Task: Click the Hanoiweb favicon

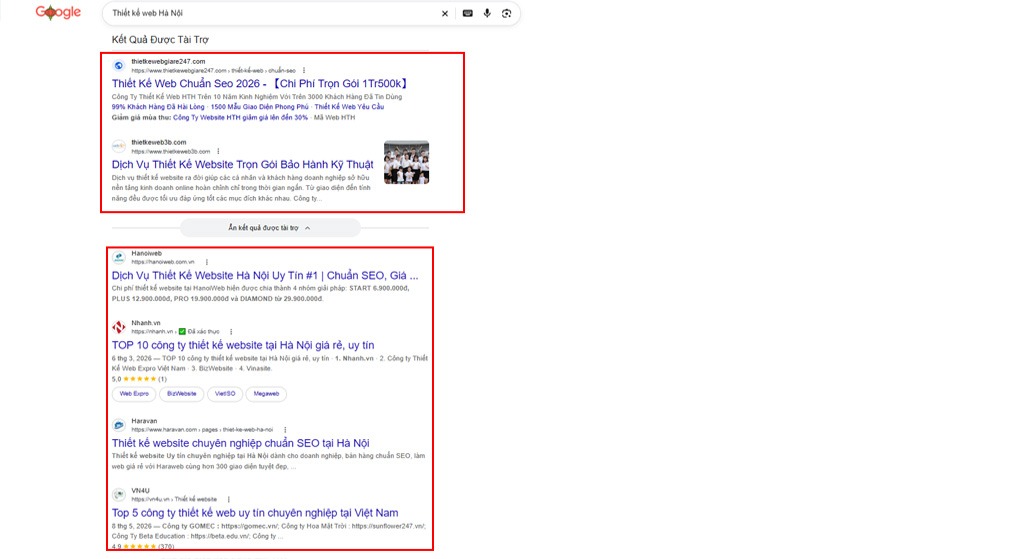Action: pos(119,257)
